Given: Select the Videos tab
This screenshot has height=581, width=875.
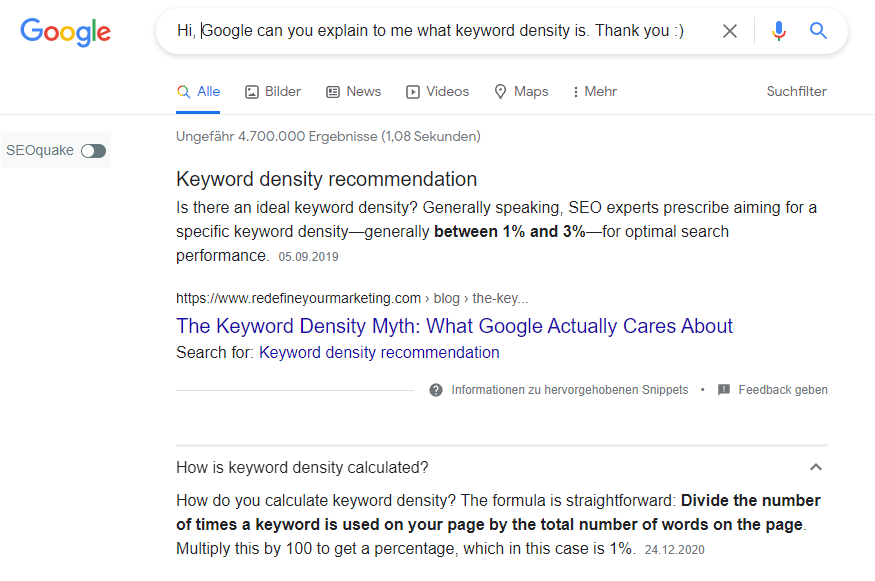Looking at the screenshot, I should tap(438, 92).
